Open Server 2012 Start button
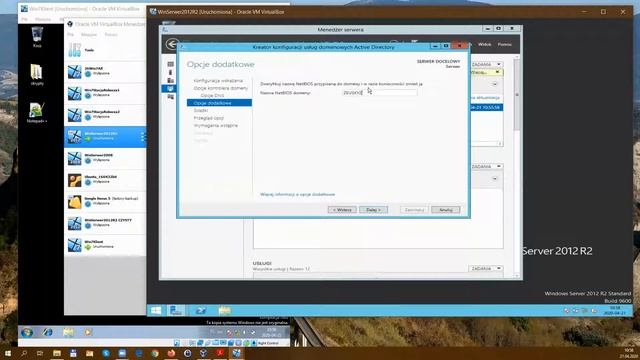The height and width of the screenshot is (360, 640). [156, 311]
